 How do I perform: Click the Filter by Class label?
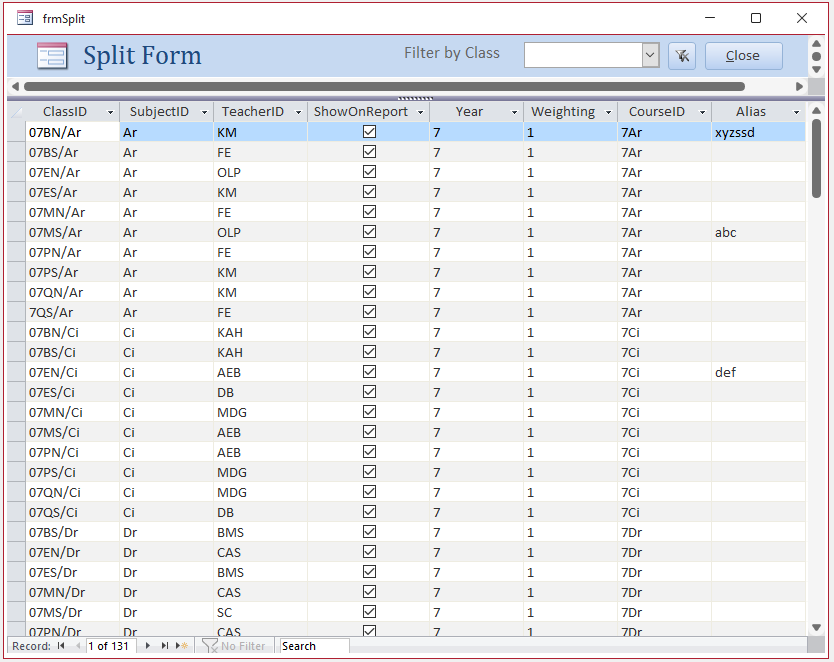click(452, 53)
